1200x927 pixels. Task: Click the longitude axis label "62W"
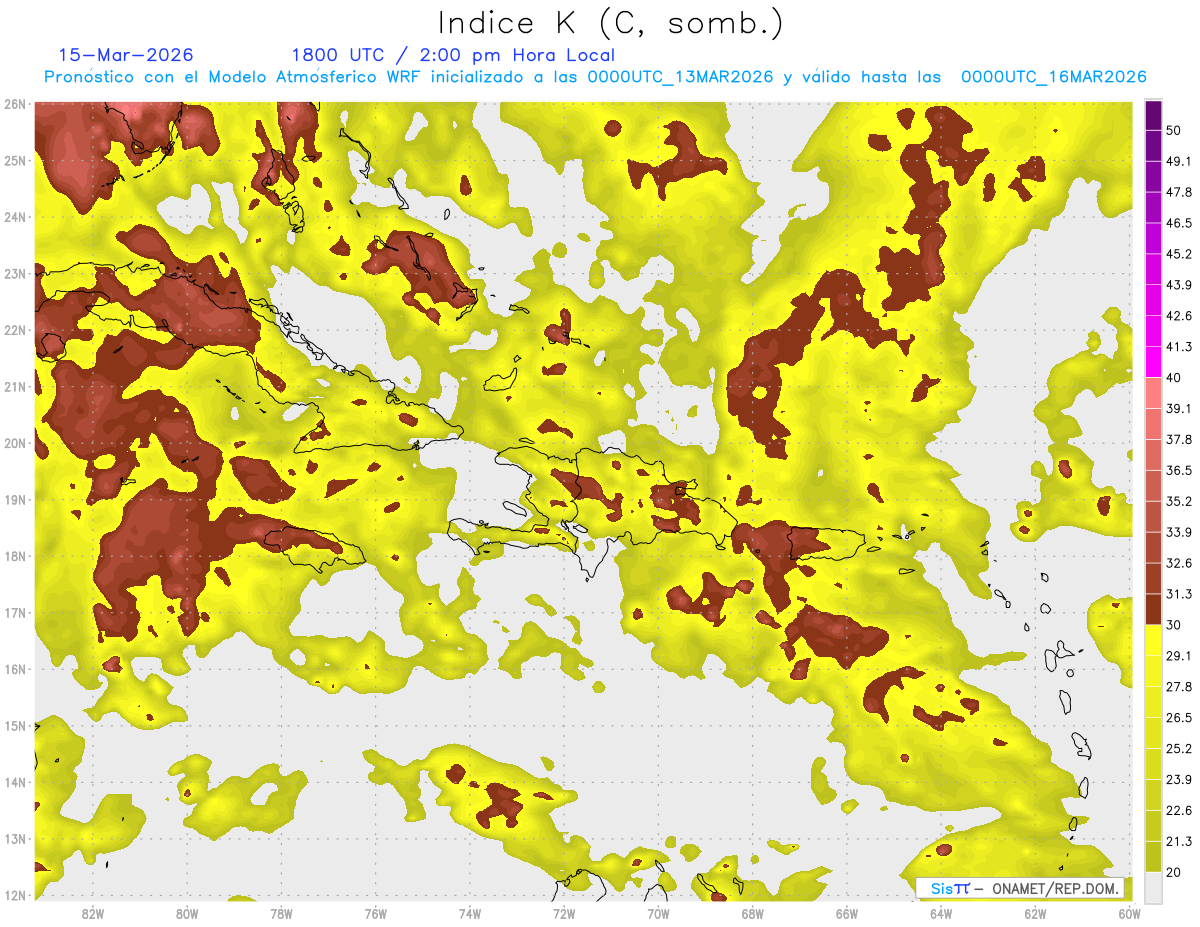coord(1035,914)
